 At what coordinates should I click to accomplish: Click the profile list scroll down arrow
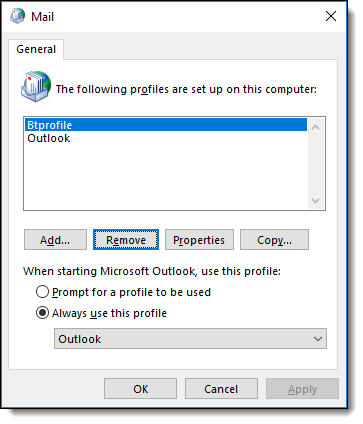point(315,201)
